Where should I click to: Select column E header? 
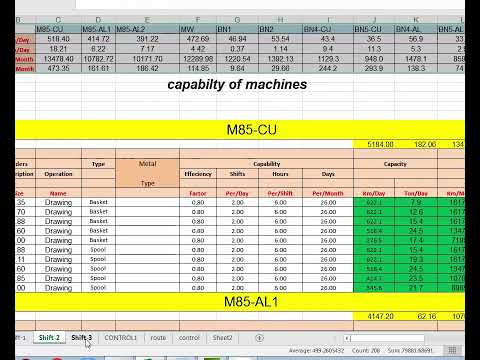(x=147, y=20)
